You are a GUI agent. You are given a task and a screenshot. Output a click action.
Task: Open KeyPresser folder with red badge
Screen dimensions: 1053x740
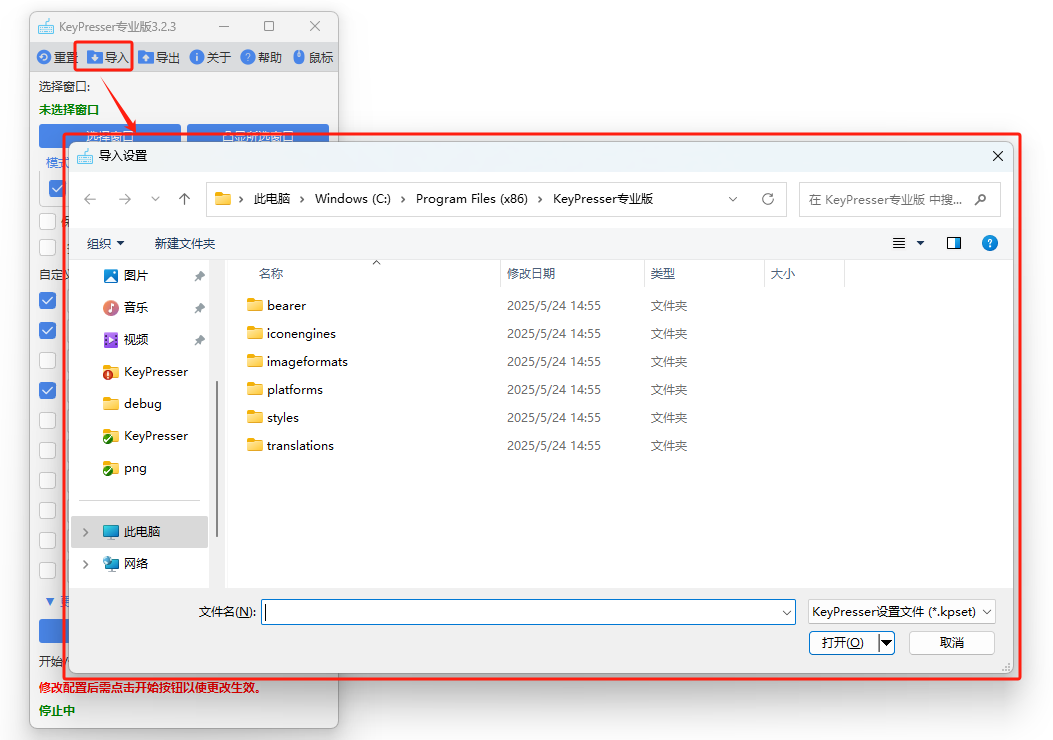[145, 372]
